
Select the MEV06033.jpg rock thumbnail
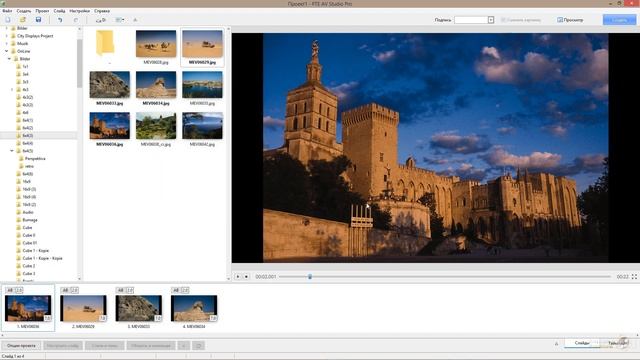[x=109, y=84]
